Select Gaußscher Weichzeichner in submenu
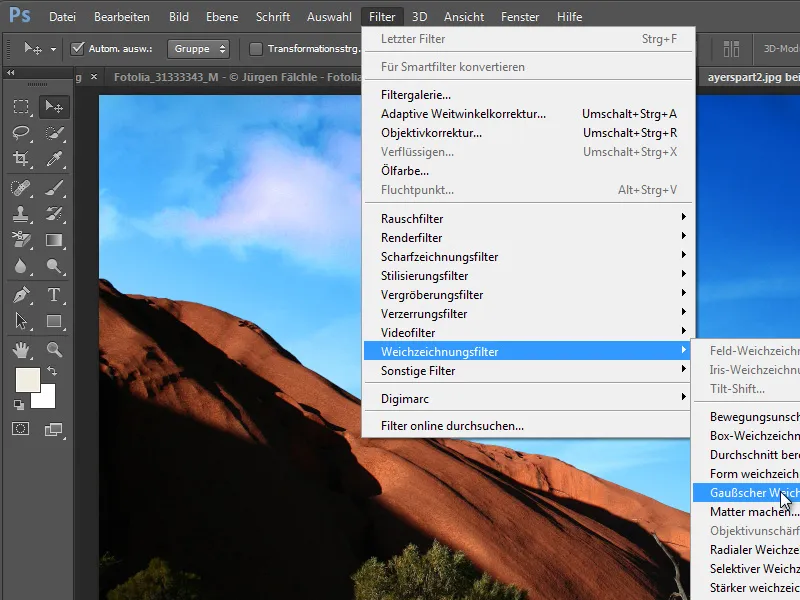The image size is (800, 600). coord(746,493)
